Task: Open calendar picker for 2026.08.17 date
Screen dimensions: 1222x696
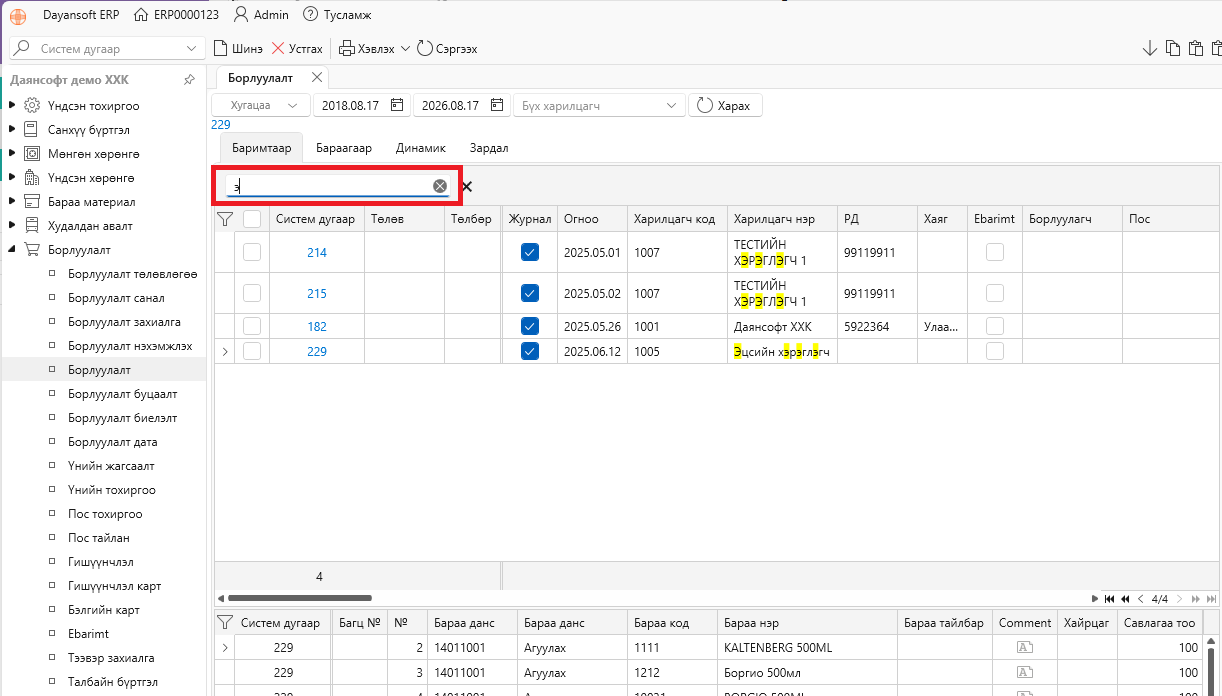Action: [x=497, y=105]
